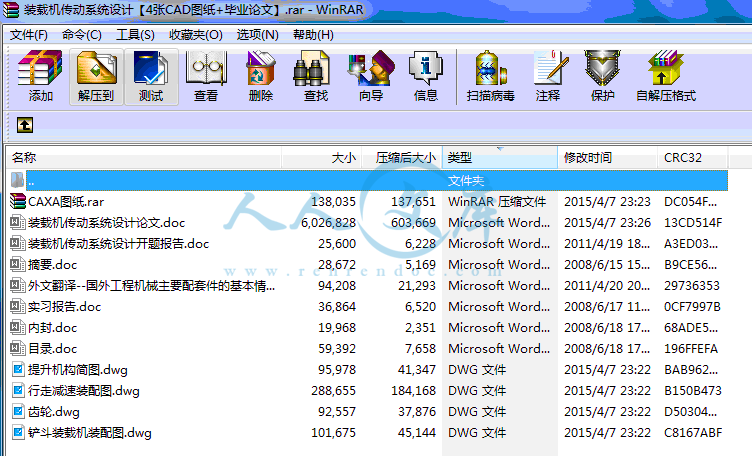The width and height of the screenshot is (752, 456).
Task: Click the CAXA图纸.rar archive file icon
Action: [18, 201]
